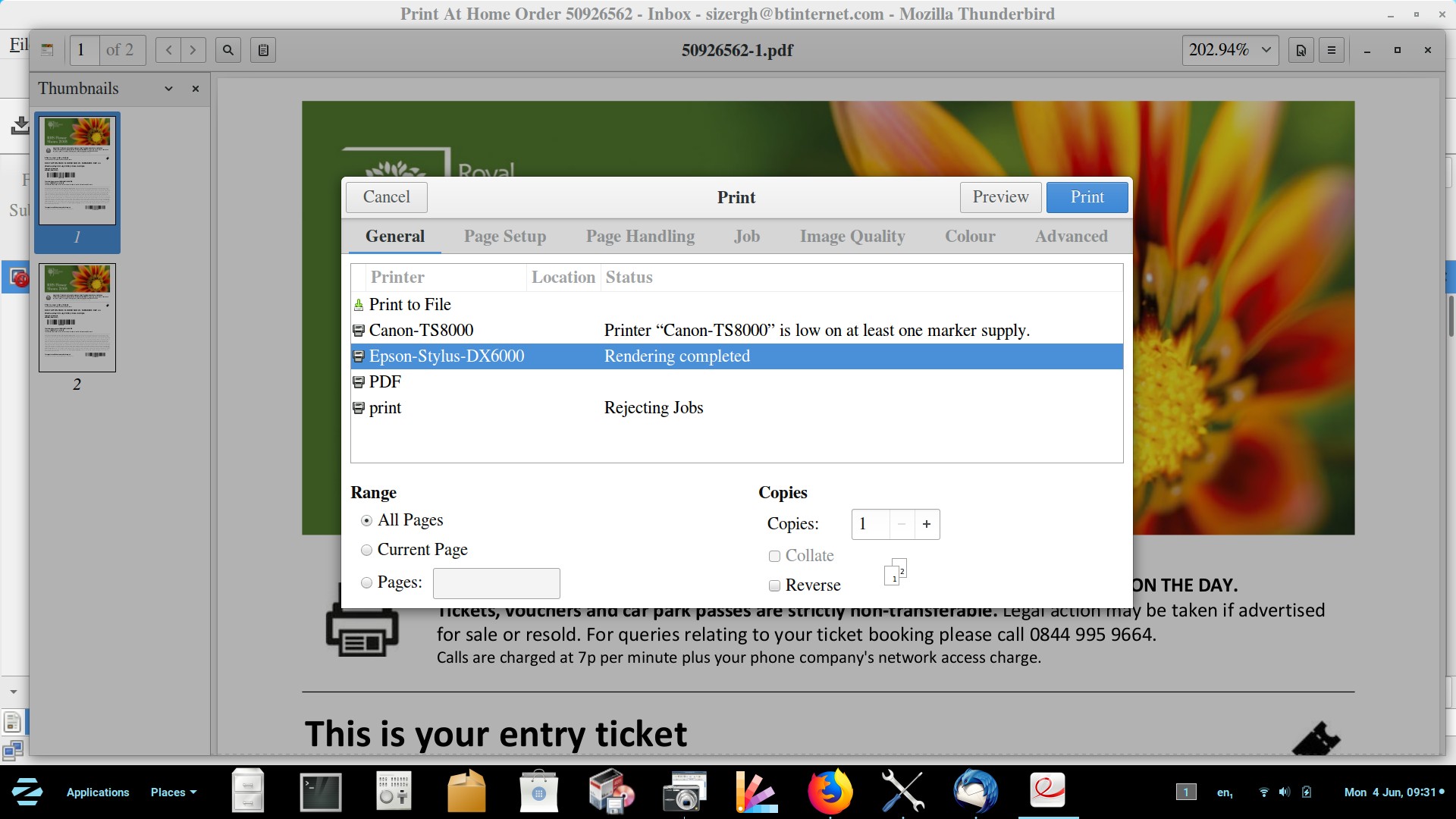Switch to the Image Quality tab

[852, 237]
